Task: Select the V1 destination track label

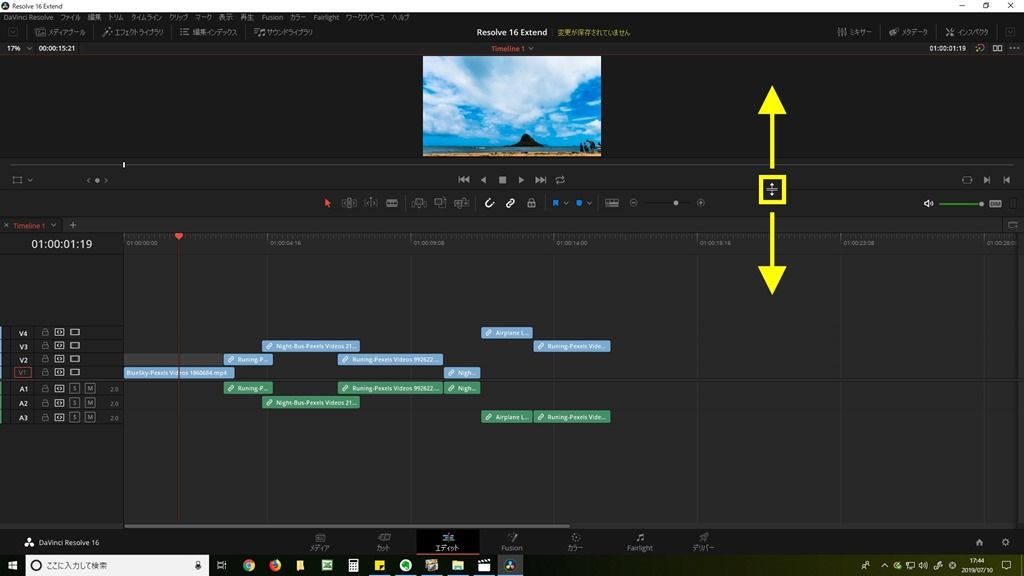Action: click(22, 372)
